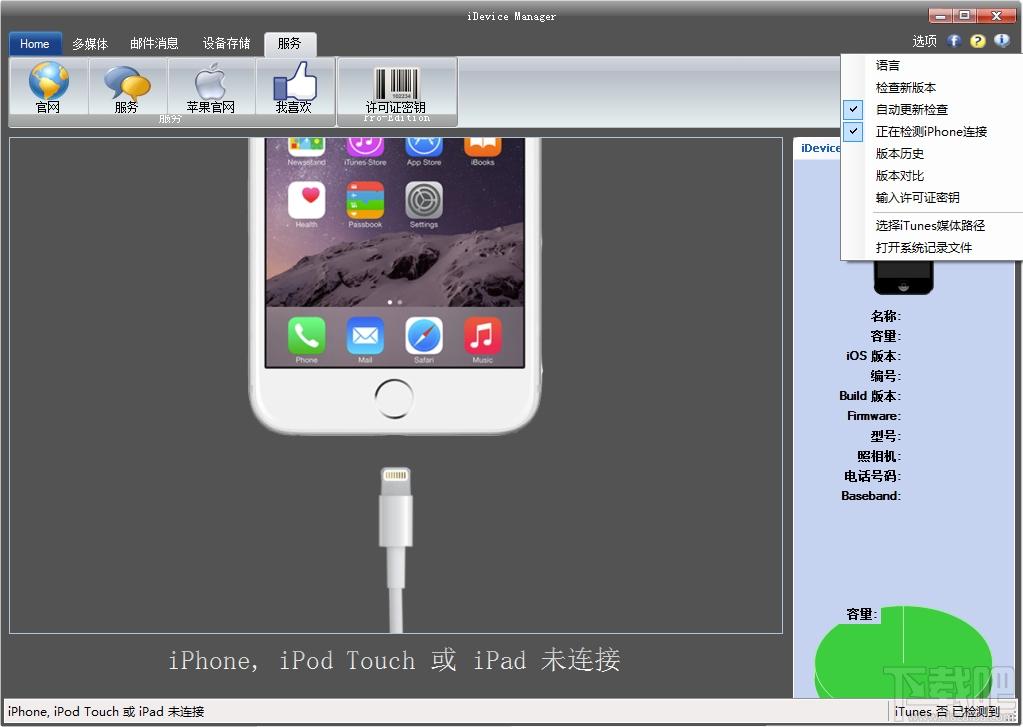Screen dimensions: 1023x727
Task: Tap the Mail app icon in dock
Action: tap(365, 335)
